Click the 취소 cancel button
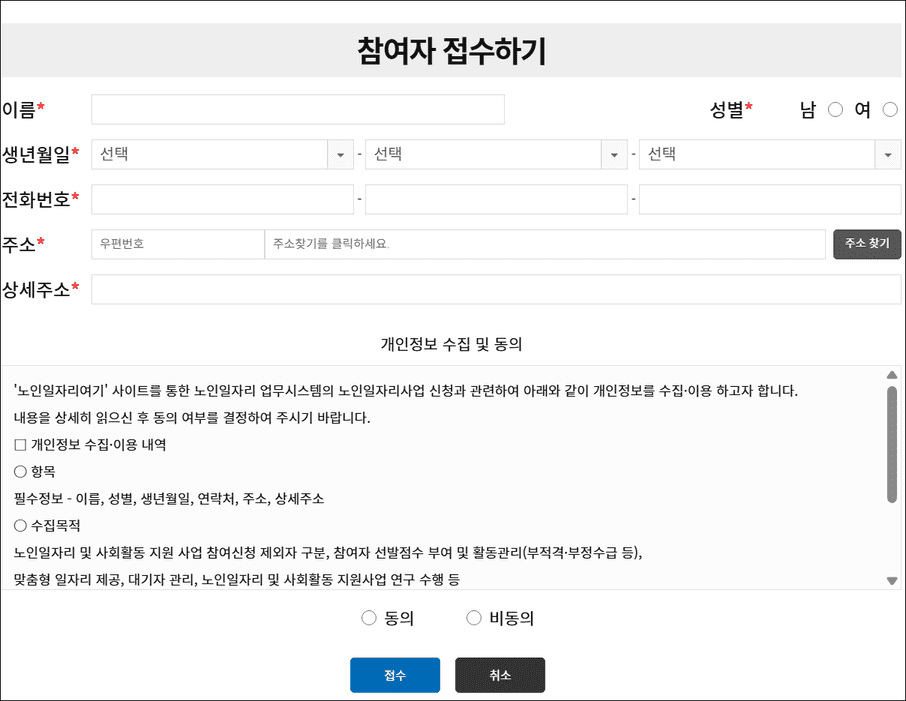This screenshot has height=701, width=906. click(499, 675)
